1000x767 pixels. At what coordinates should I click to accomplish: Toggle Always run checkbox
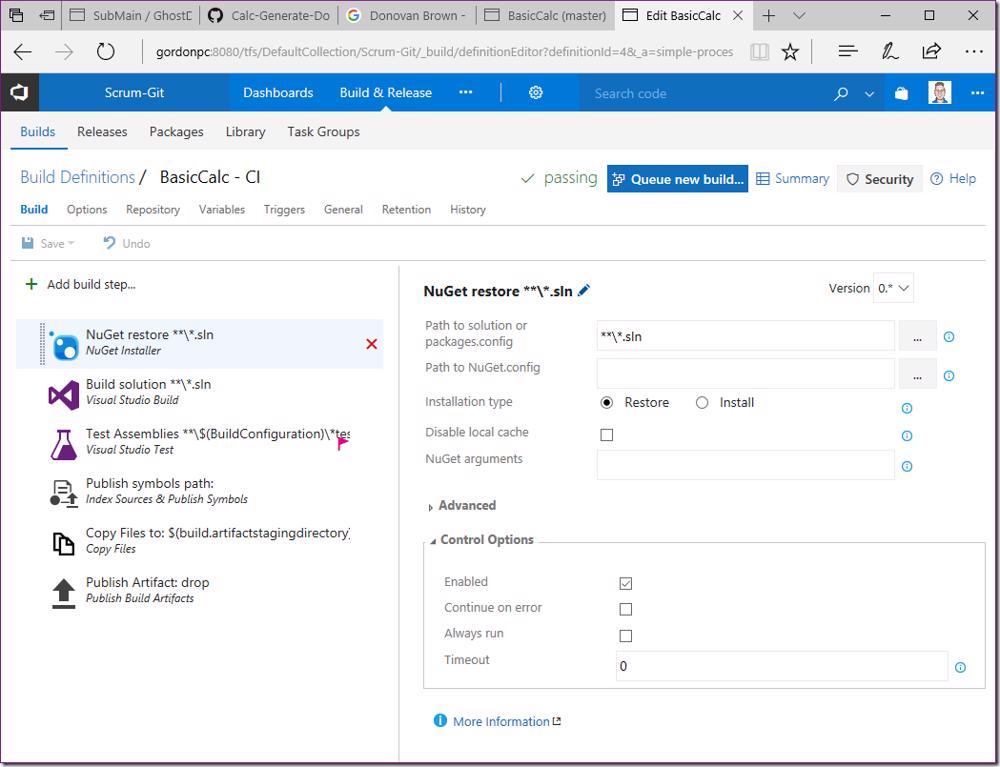point(626,636)
